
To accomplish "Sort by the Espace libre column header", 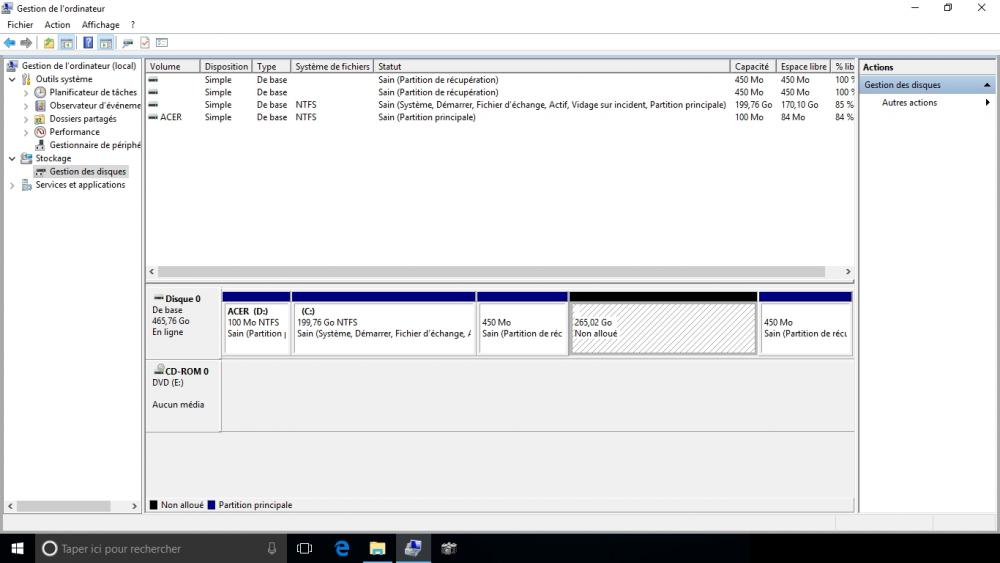I will tap(804, 66).
